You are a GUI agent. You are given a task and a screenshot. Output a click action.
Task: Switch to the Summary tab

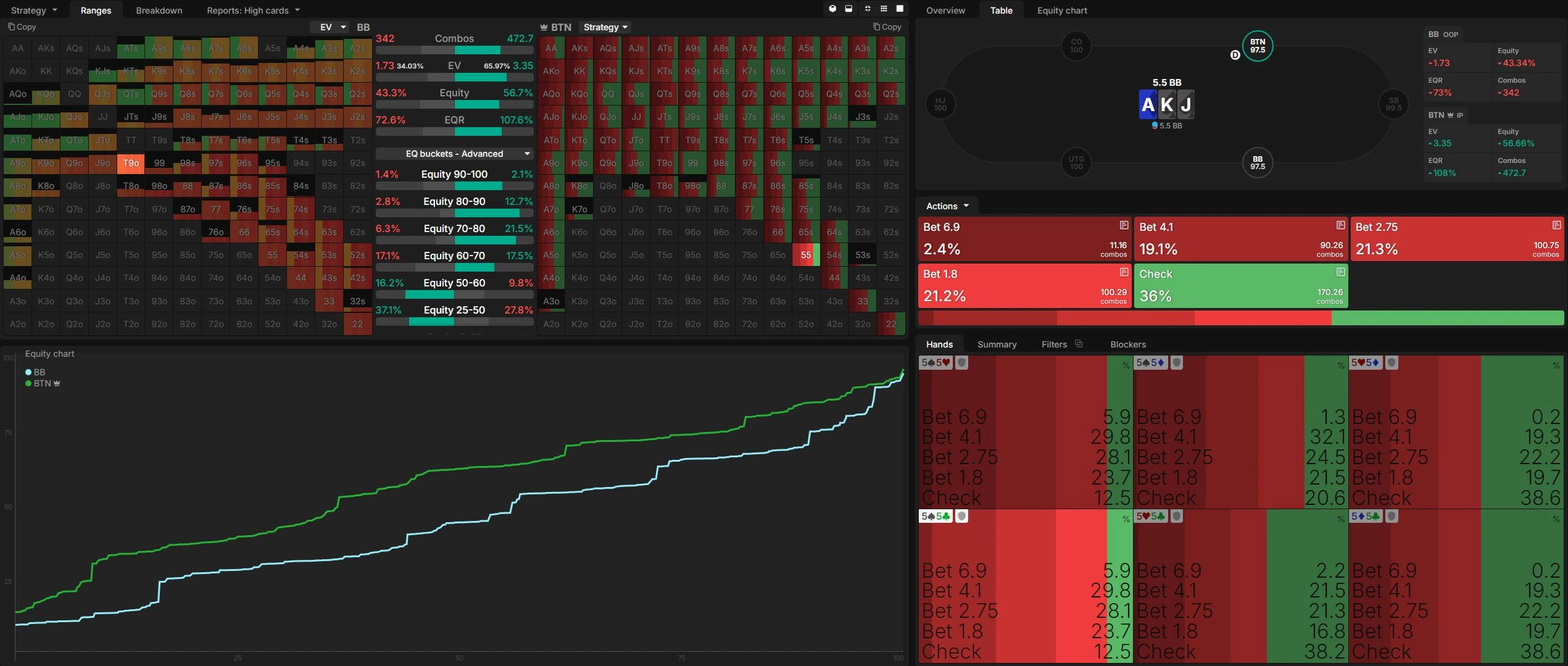click(997, 344)
